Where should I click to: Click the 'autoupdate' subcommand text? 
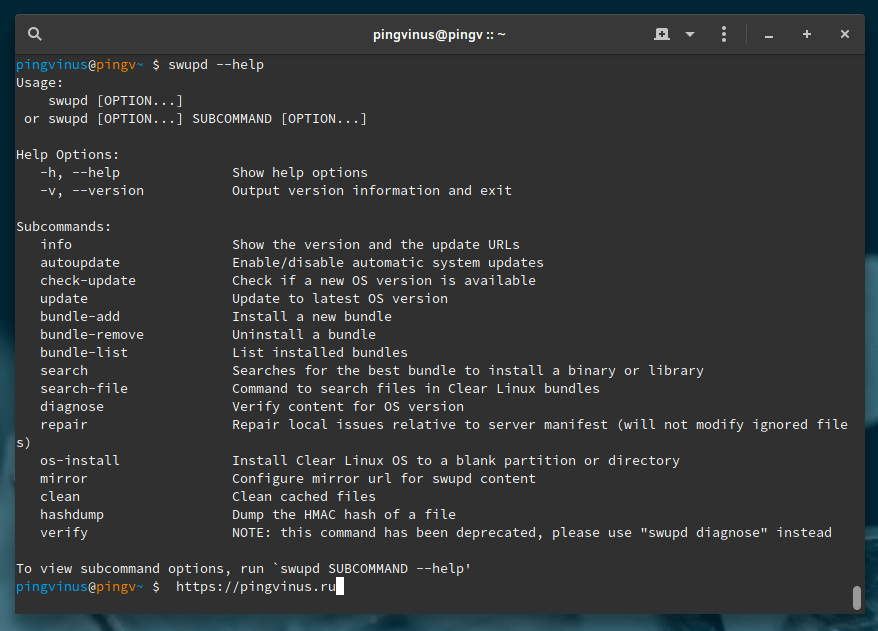pyautogui.click(x=80, y=263)
